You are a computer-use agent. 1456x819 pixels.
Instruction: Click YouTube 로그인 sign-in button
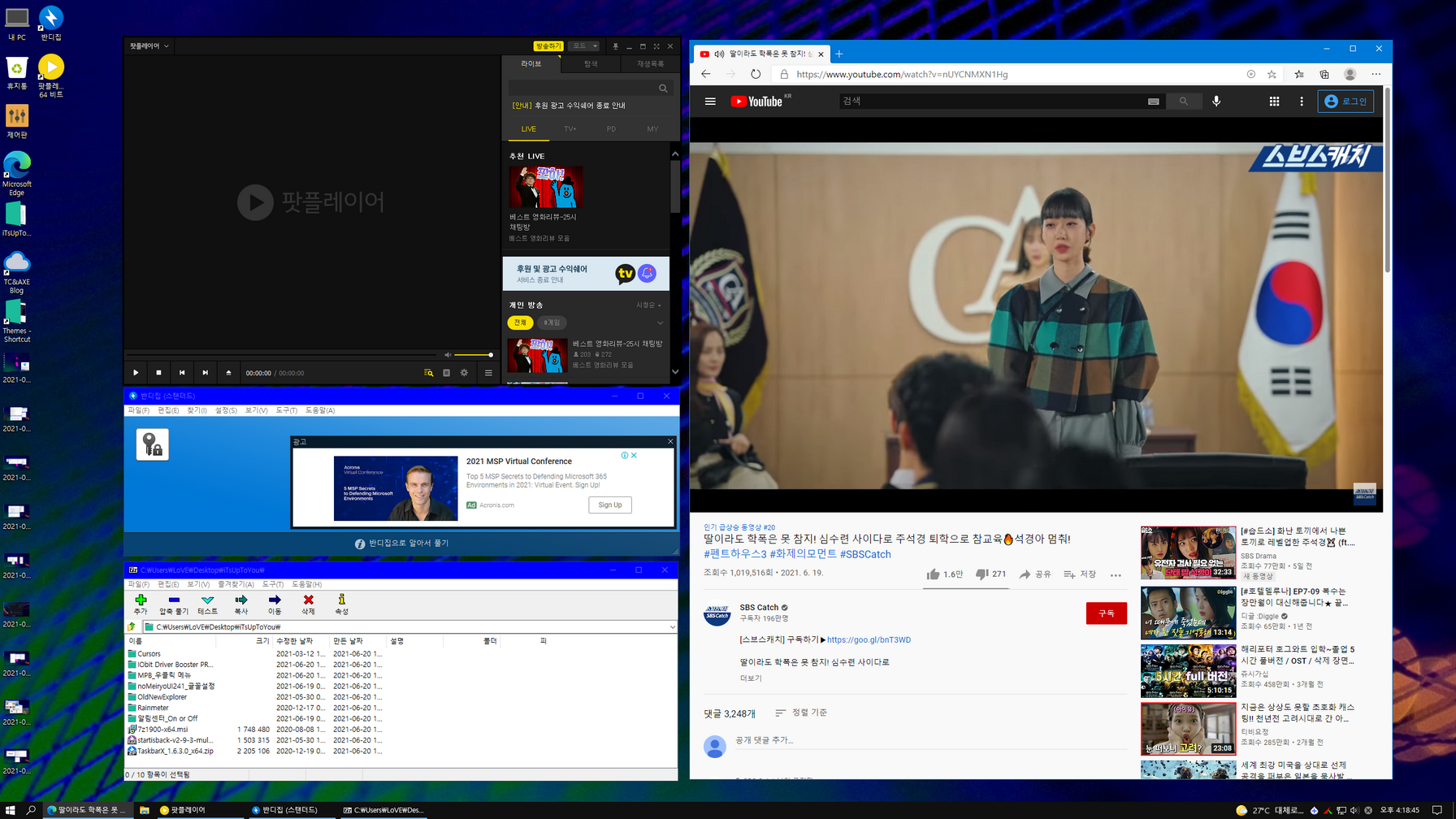click(1345, 102)
